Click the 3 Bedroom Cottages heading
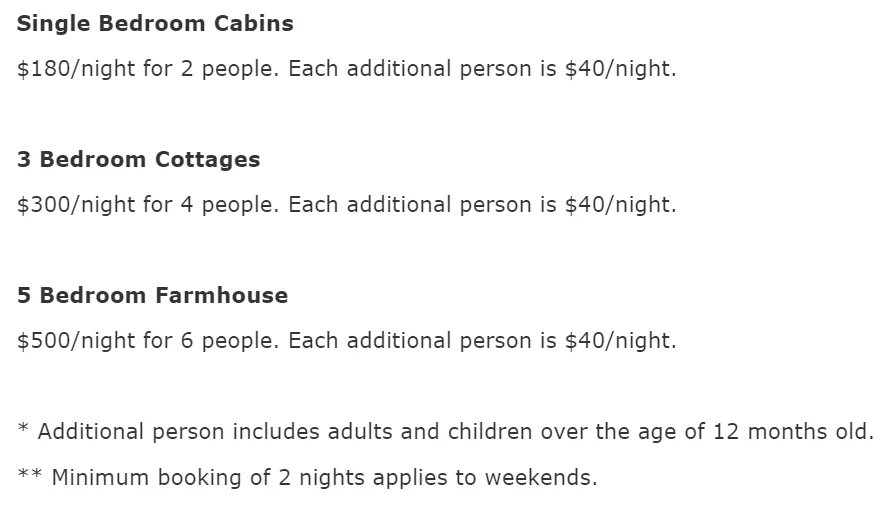 pyautogui.click(x=139, y=160)
